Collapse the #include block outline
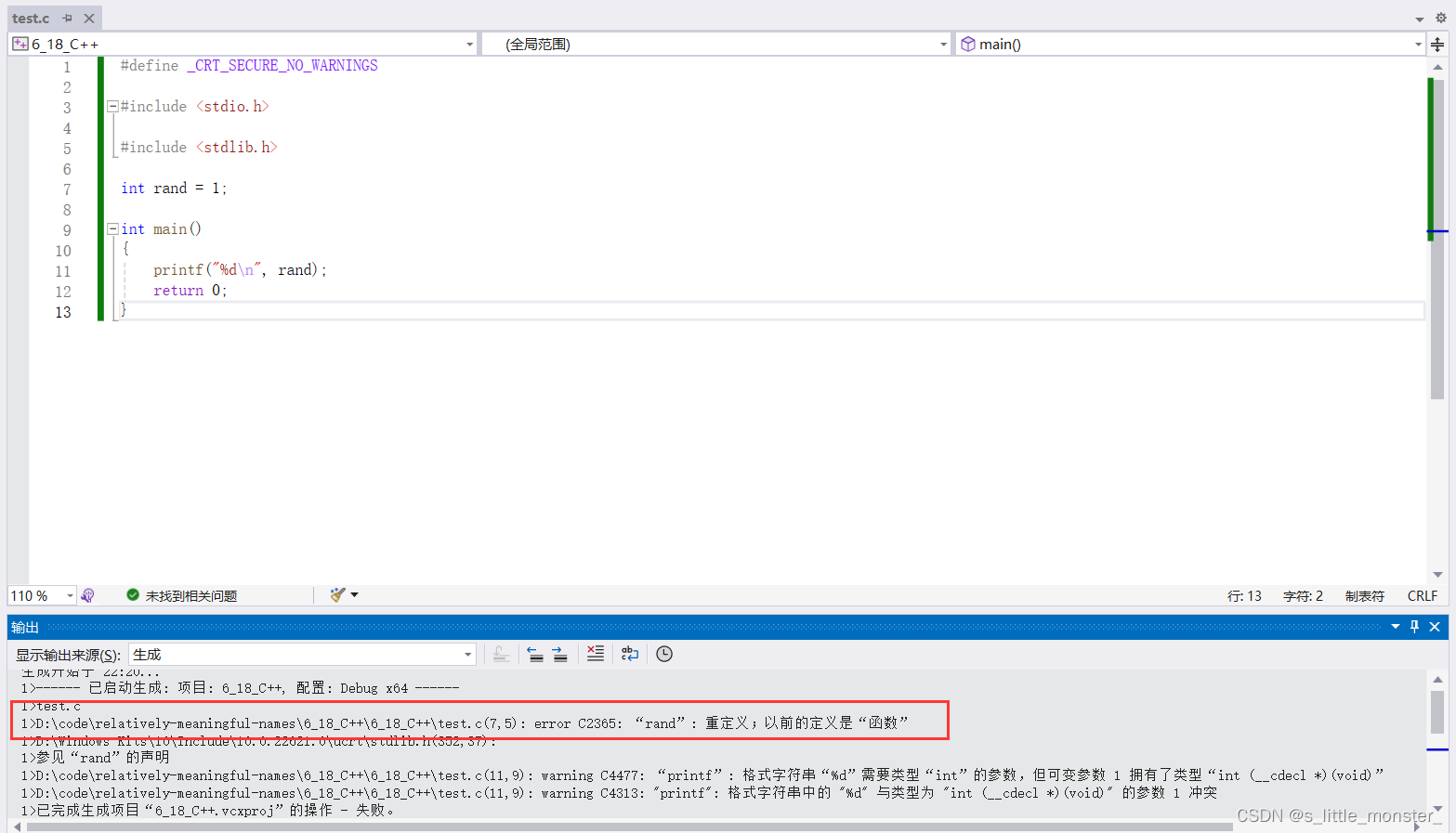 112,106
